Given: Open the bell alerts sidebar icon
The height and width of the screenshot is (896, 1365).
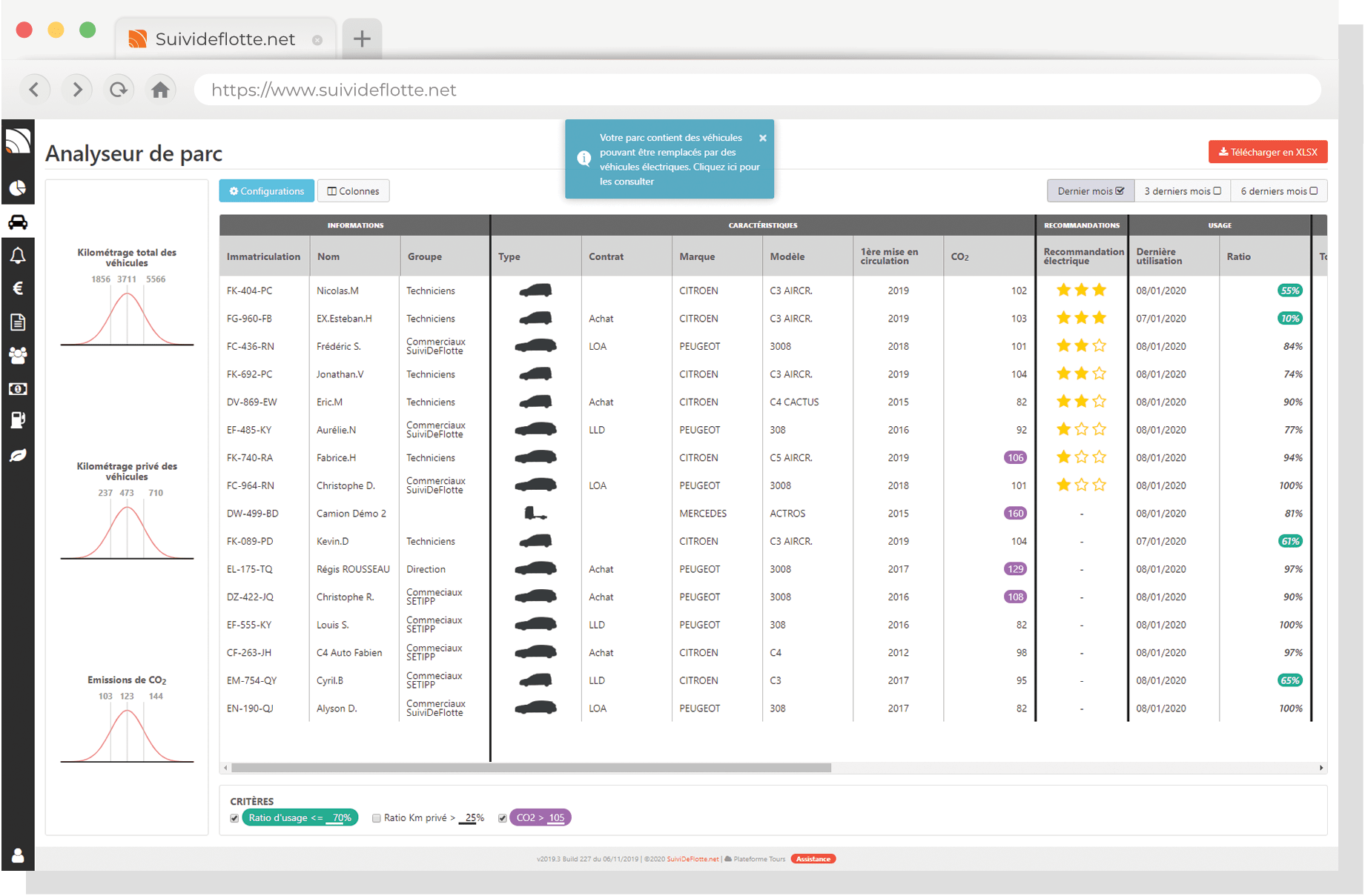Looking at the screenshot, I should click(18, 255).
